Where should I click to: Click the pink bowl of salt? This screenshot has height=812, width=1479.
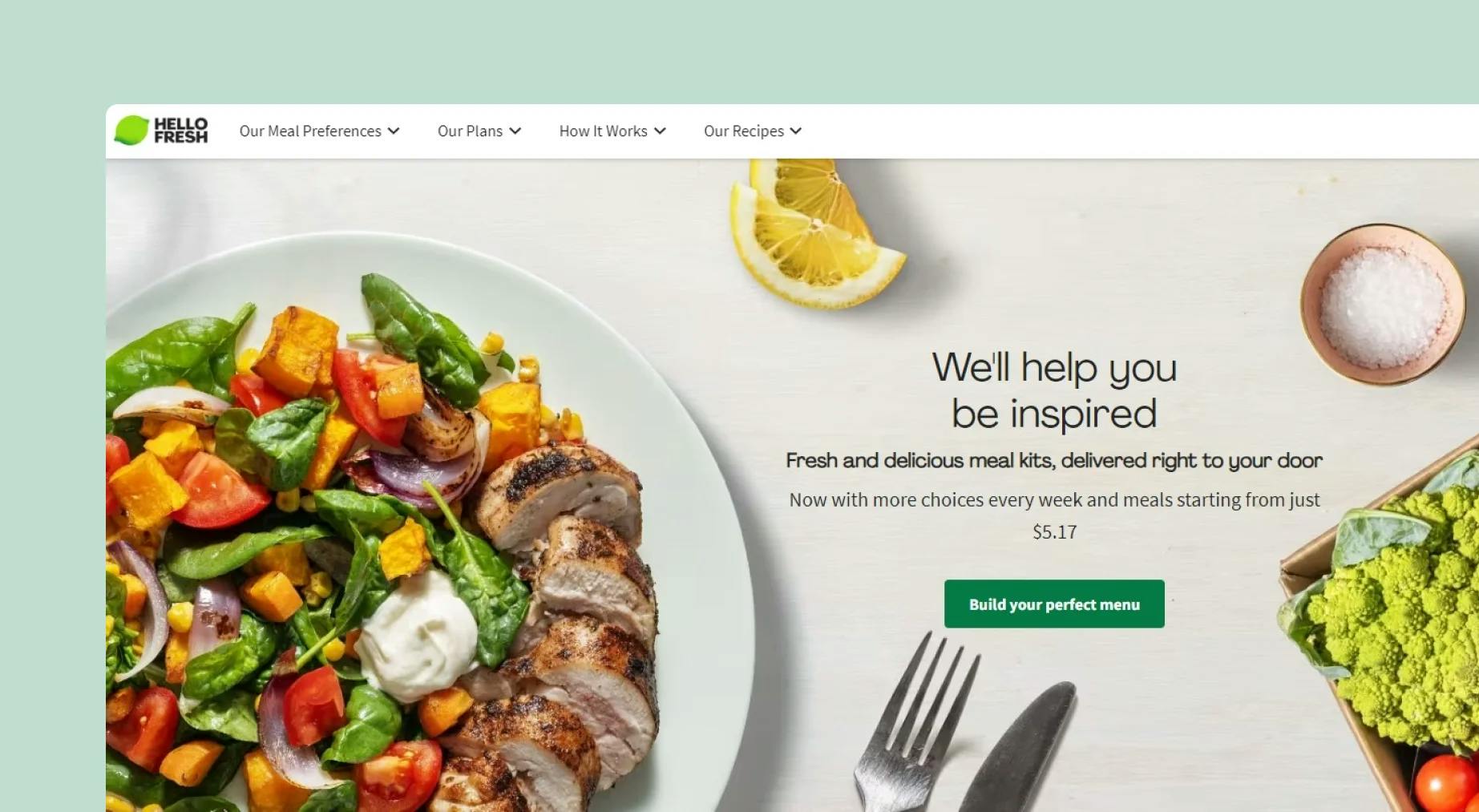(x=1383, y=305)
